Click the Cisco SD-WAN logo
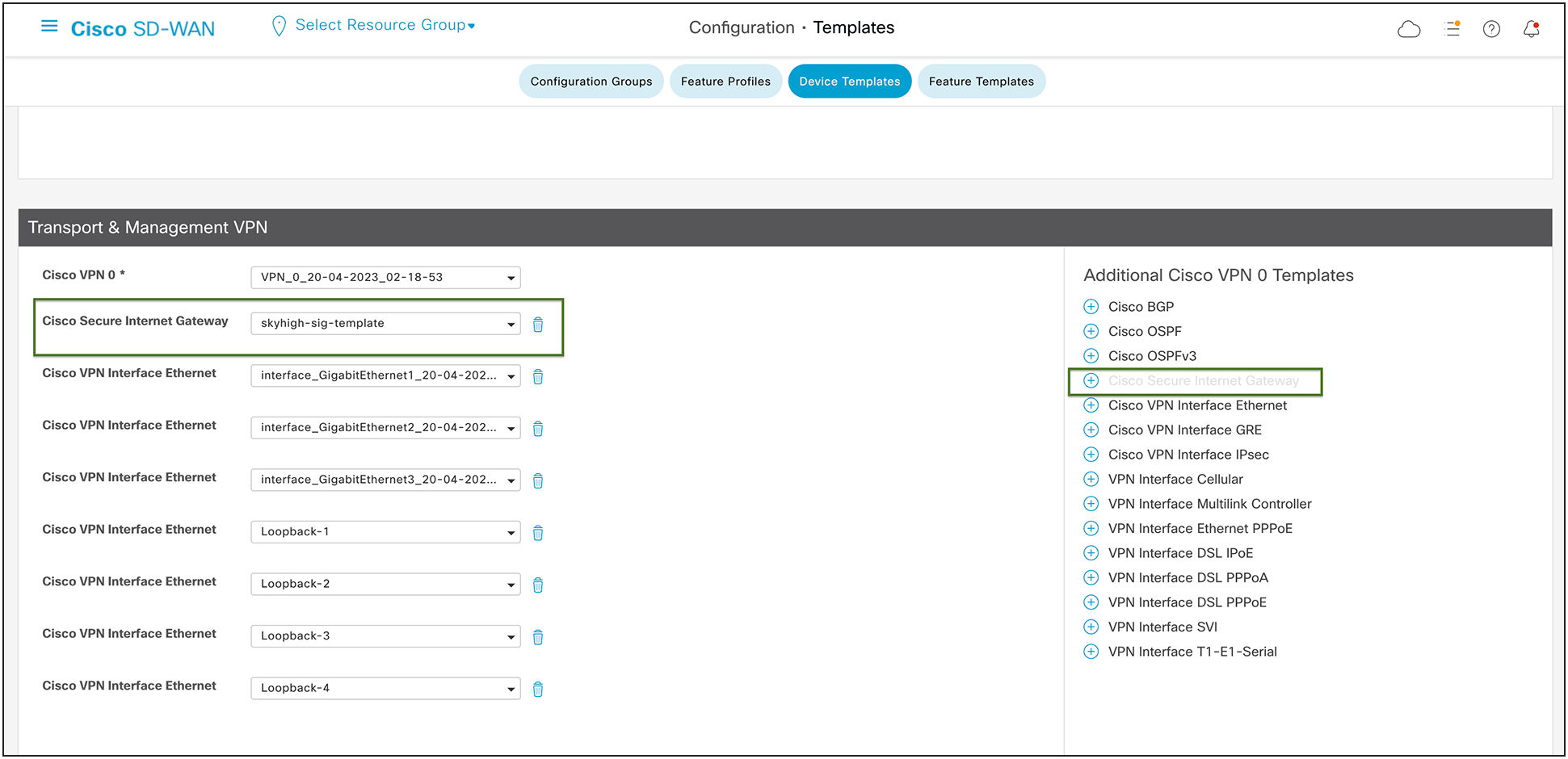This screenshot has height=759, width=1568. (x=143, y=29)
